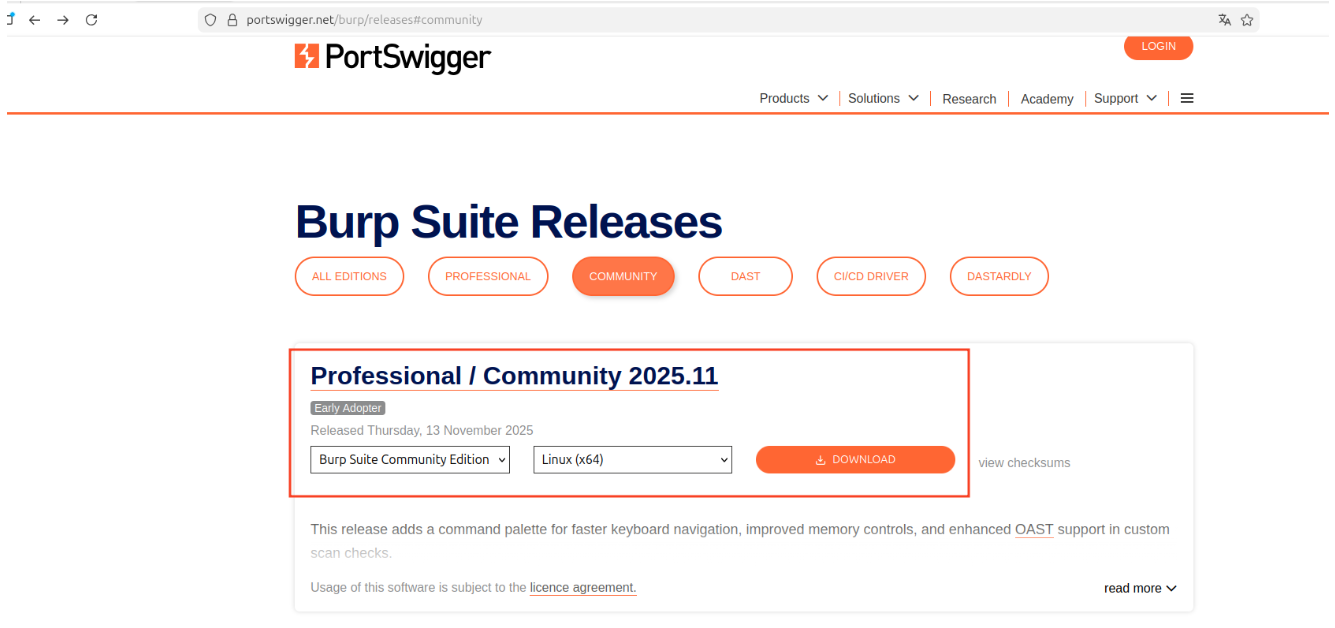Select the DAST filter
Screen dimensions: 1335x628
745,277
